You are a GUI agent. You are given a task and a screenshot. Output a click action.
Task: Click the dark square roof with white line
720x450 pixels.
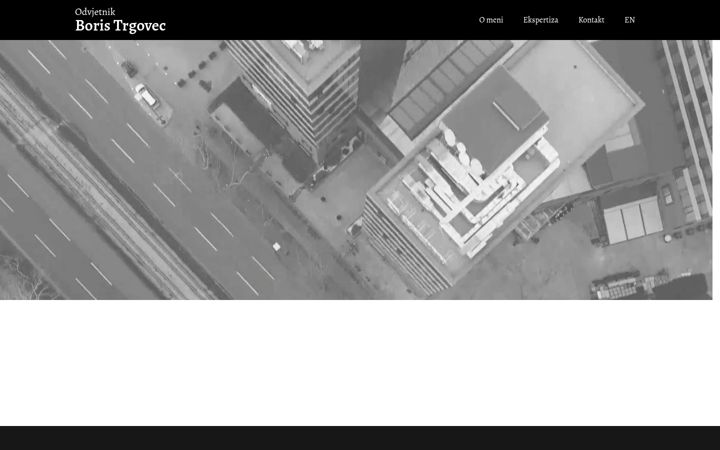point(496,118)
